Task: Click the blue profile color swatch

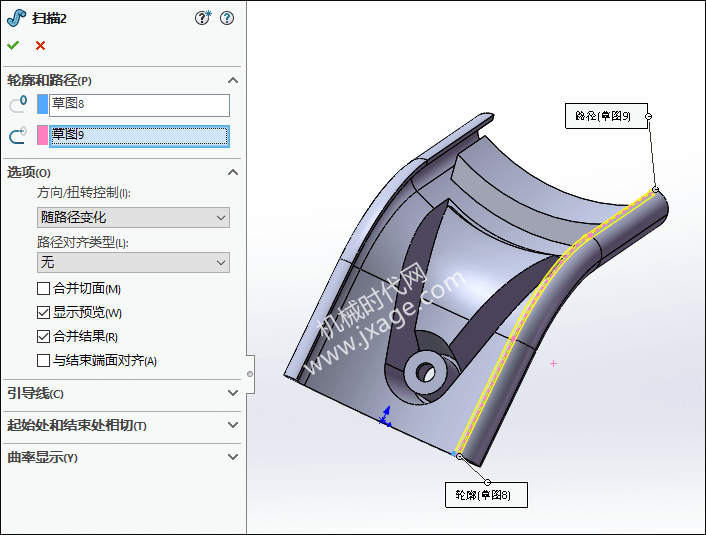Action: [x=42, y=104]
